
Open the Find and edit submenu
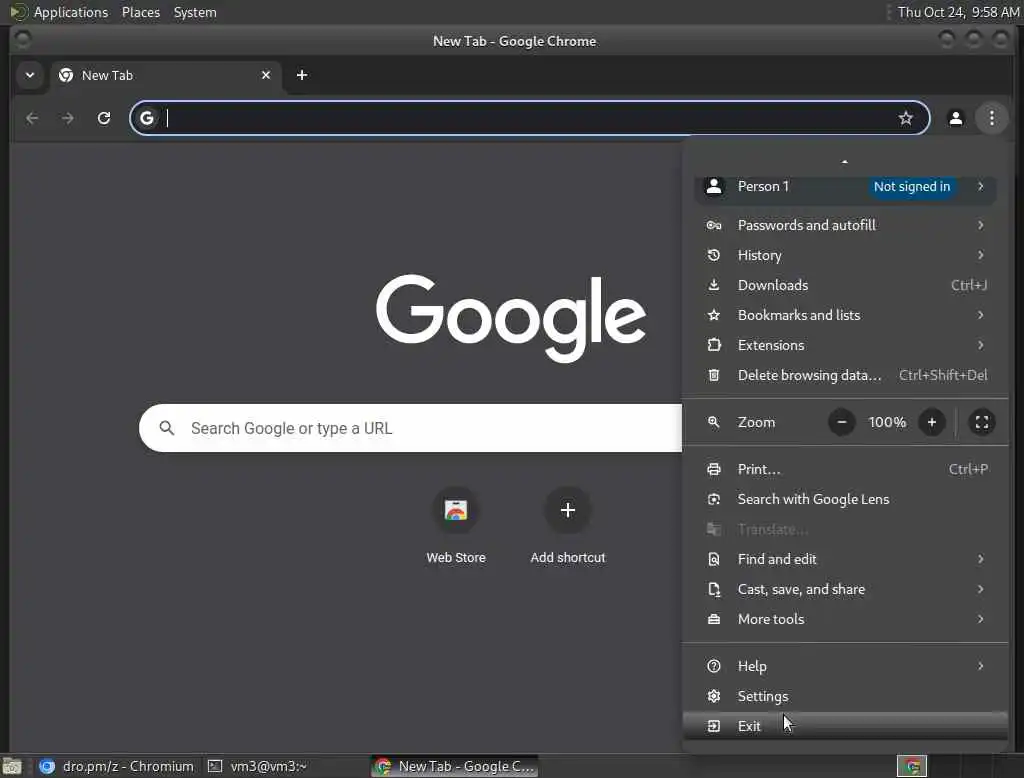844,560
